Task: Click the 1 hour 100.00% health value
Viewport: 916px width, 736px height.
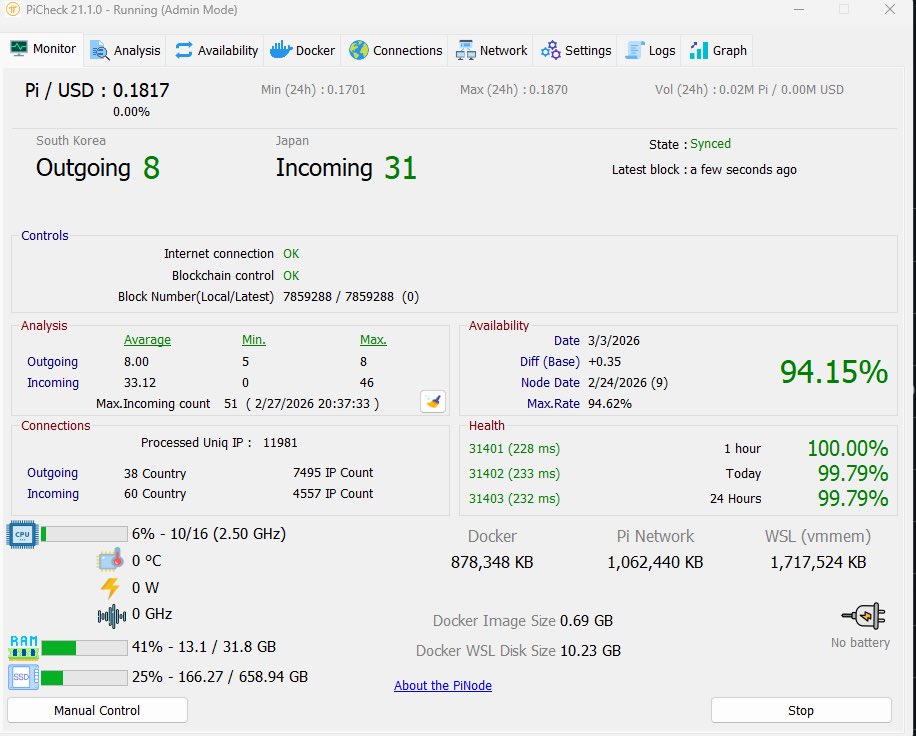Action: pyautogui.click(x=848, y=449)
